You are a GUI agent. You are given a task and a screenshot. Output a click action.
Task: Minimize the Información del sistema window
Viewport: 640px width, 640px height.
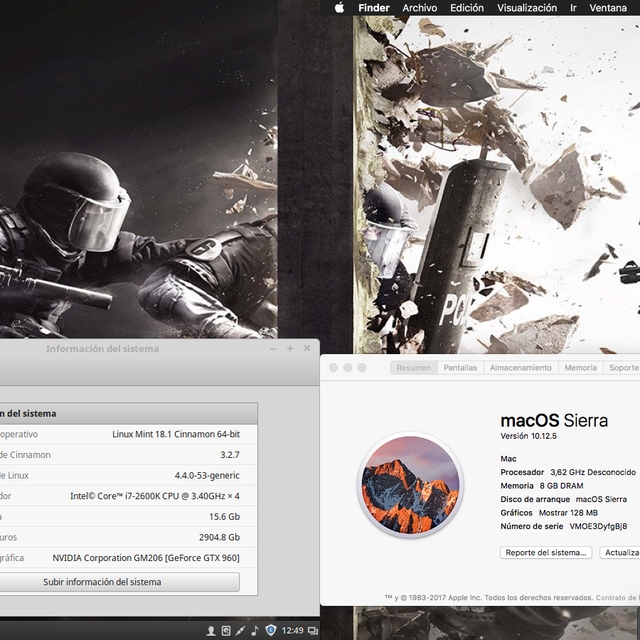273,349
